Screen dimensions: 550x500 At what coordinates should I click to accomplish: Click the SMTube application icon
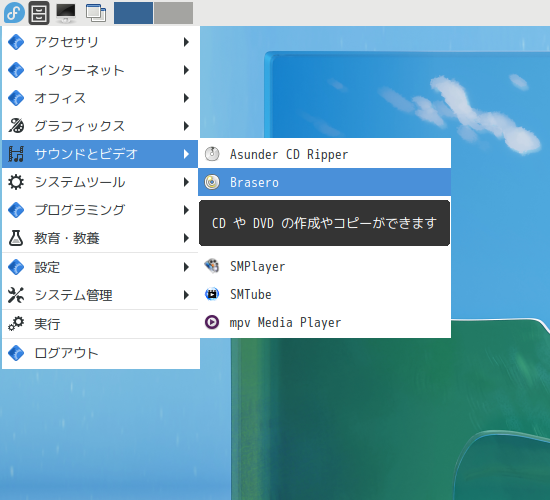click(212, 294)
